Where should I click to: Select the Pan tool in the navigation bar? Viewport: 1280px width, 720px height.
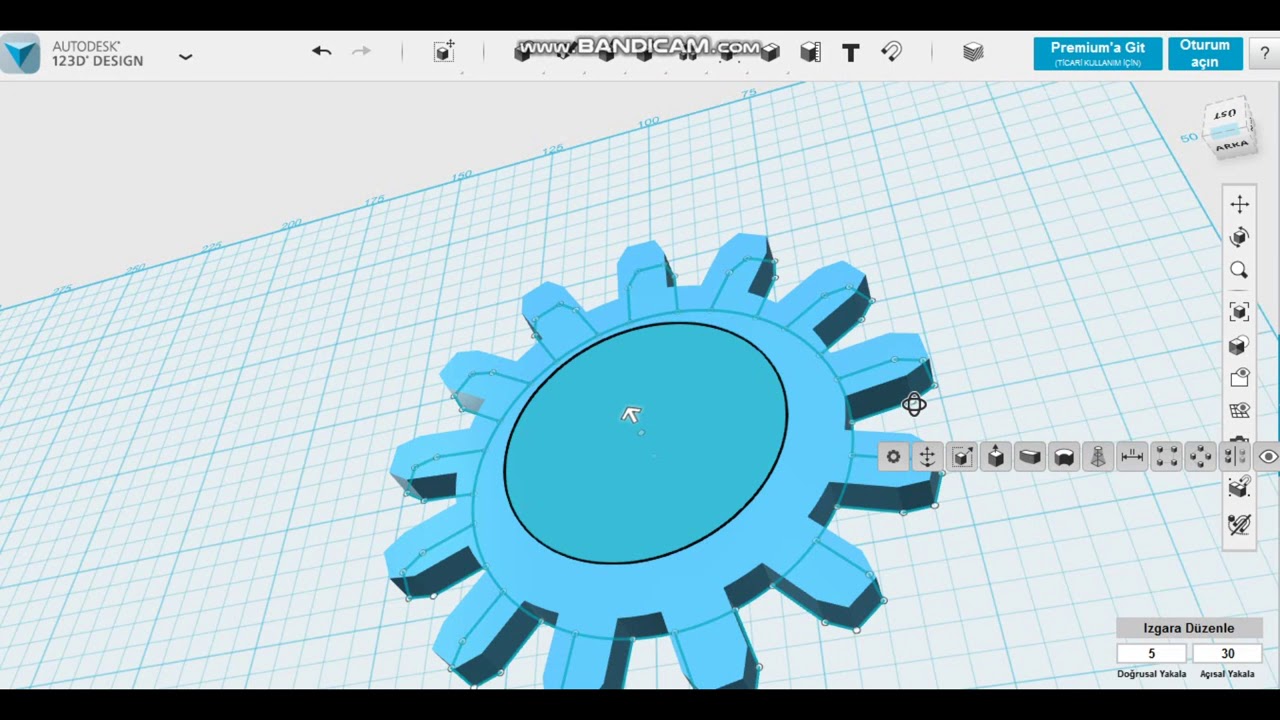(x=1239, y=204)
